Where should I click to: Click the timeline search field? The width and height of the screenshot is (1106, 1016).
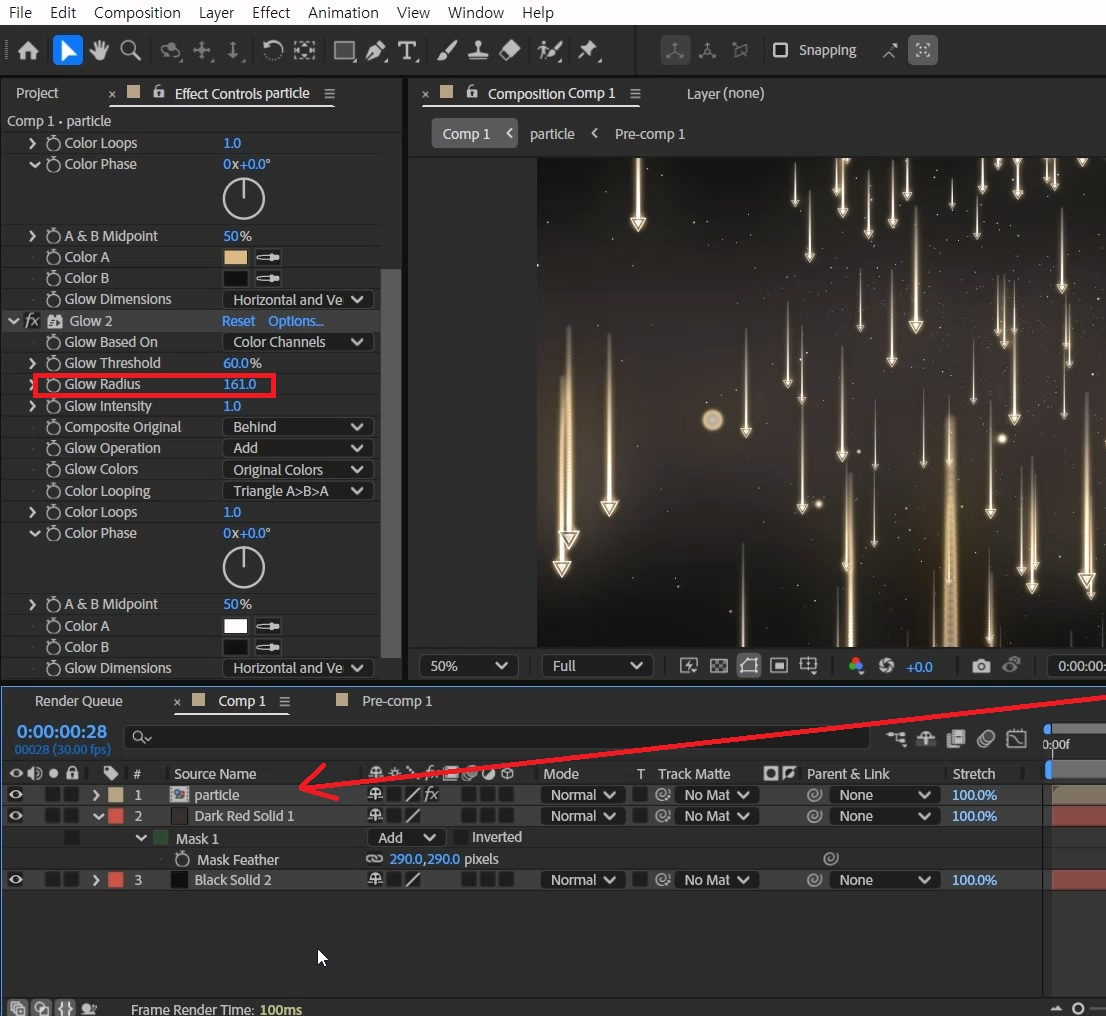pyautogui.click(x=497, y=737)
